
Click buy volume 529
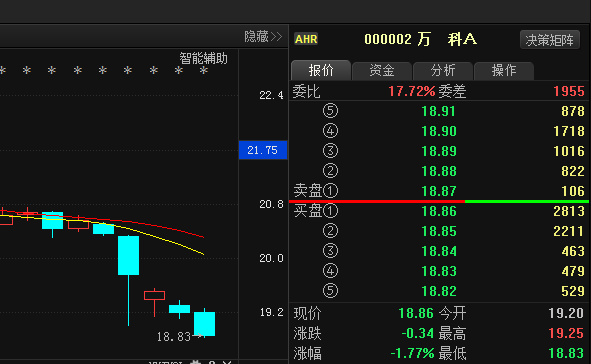(573, 291)
